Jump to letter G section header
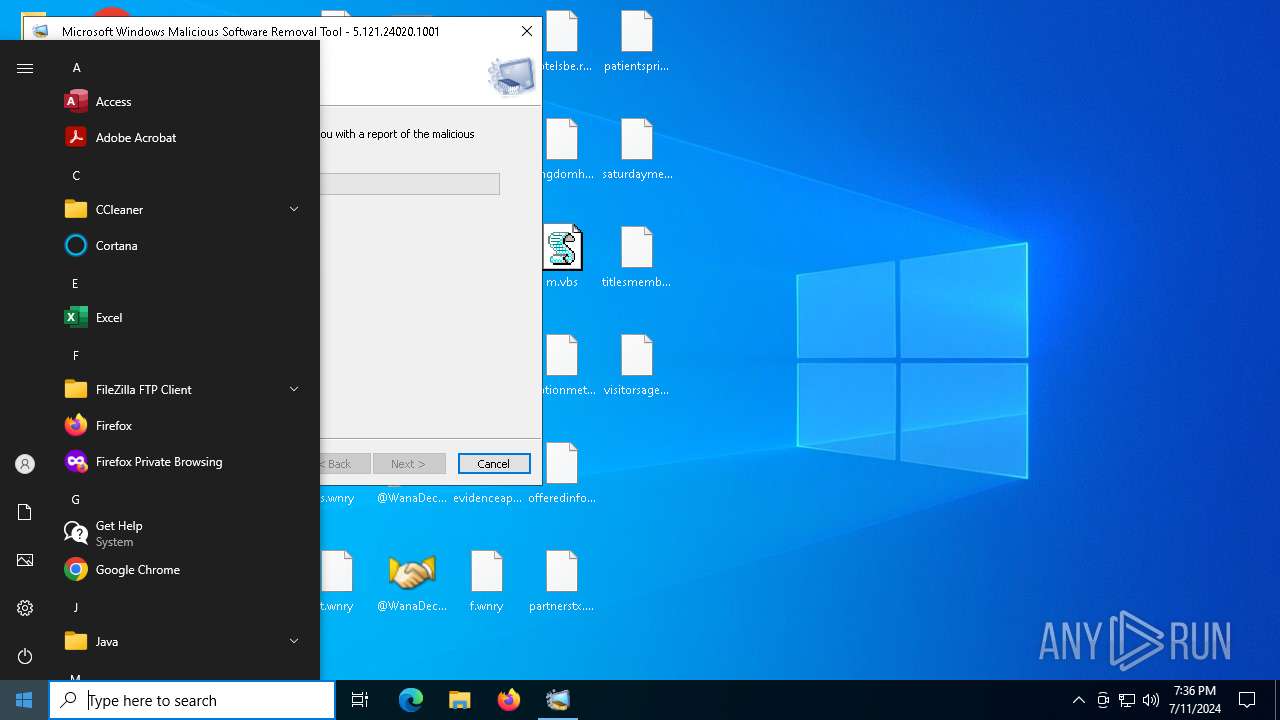Screen dimensions: 1280x720 75,499
